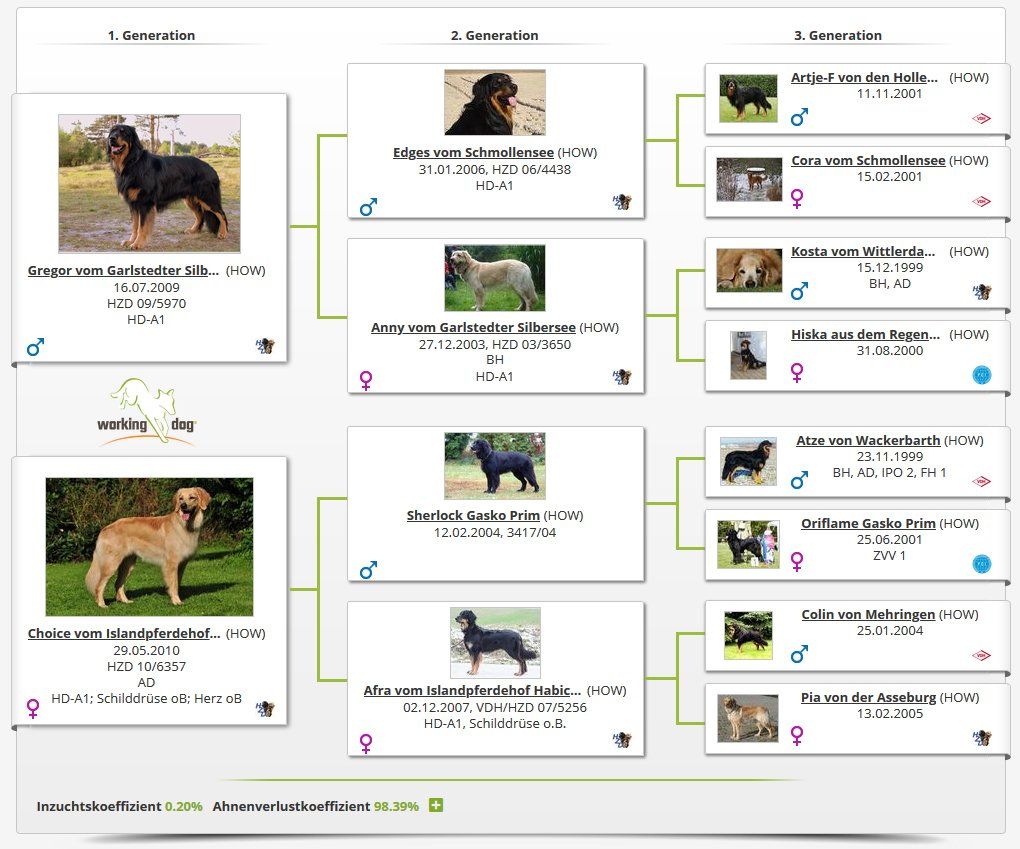
Task: Click the Artje-F thumbnail photo
Action: click(748, 98)
